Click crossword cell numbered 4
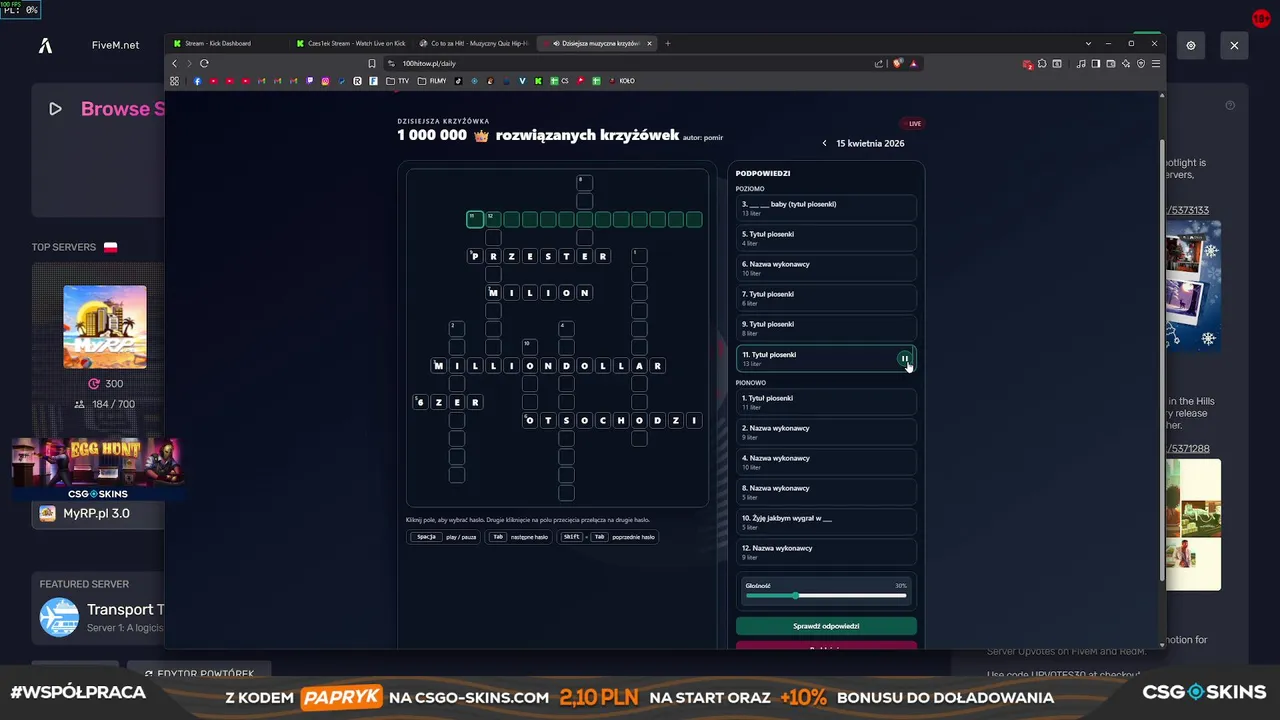 tap(566, 329)
